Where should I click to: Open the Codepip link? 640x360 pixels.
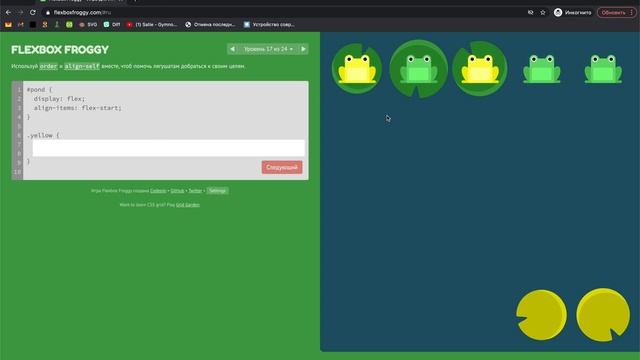pyautogui.click(x=158, y=191)
